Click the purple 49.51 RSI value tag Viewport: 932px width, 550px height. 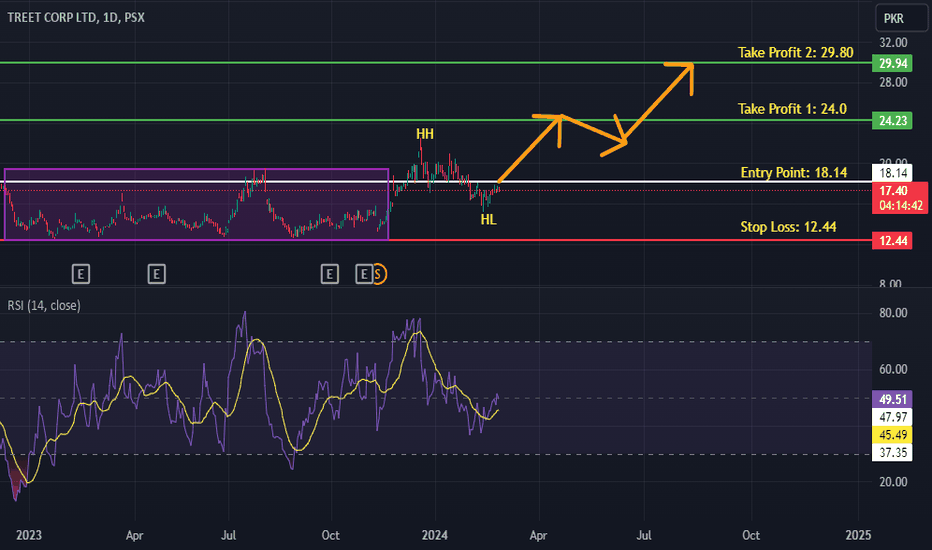click(892, 399)
